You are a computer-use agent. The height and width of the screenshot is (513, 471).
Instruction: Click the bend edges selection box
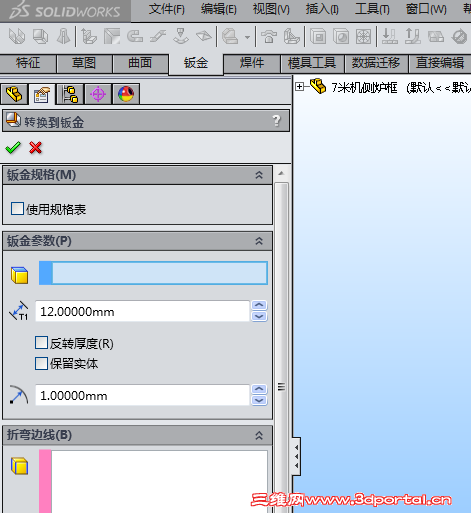point(153,481)
